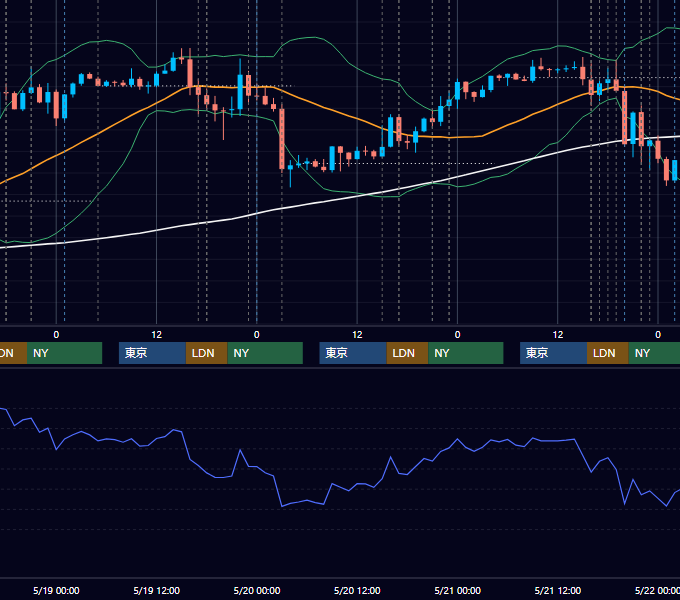Click the 5/21 12:00 date label
680x600 pixels.
pyautogui.click(x=558, y=590)
